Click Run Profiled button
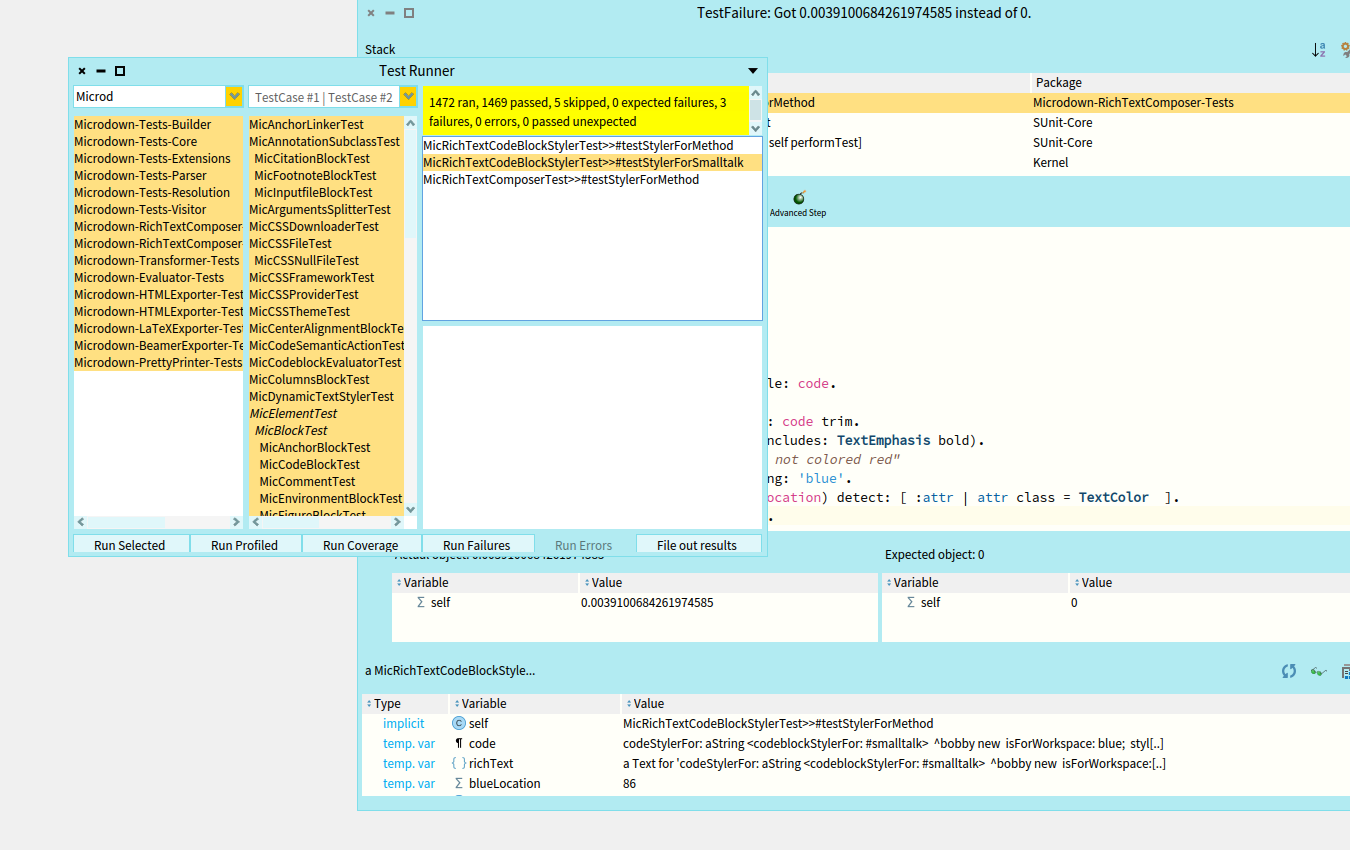 (x=245, y=545)
